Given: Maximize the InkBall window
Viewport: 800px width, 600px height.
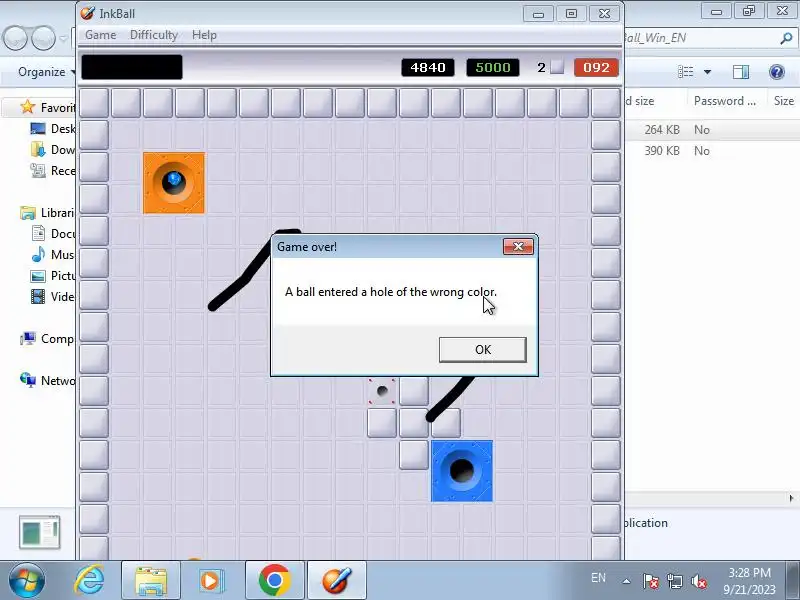Looking at the screenshot, I should coord(571,14).
